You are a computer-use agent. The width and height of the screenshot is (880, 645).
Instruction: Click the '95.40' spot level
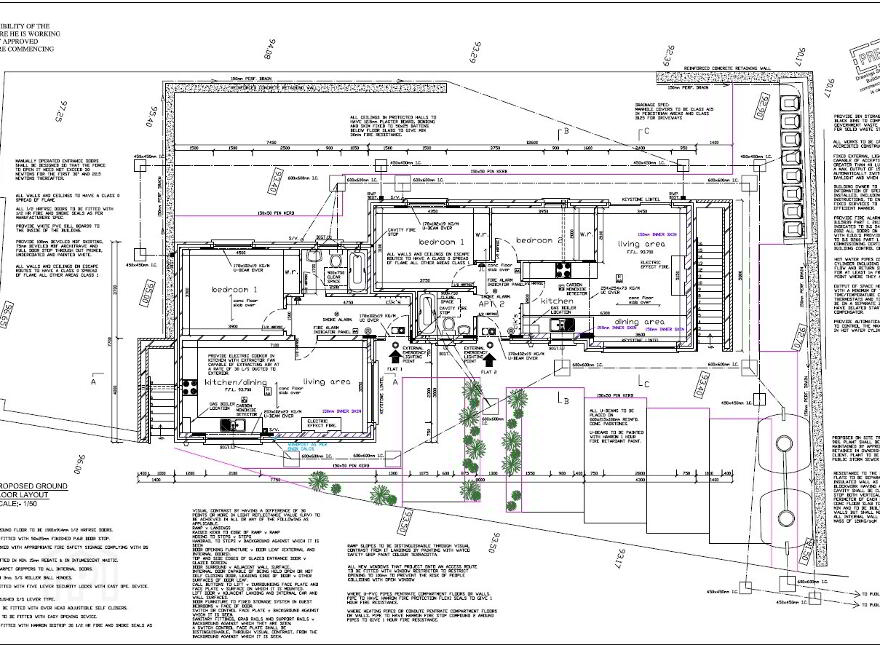[x=149, y=117]
